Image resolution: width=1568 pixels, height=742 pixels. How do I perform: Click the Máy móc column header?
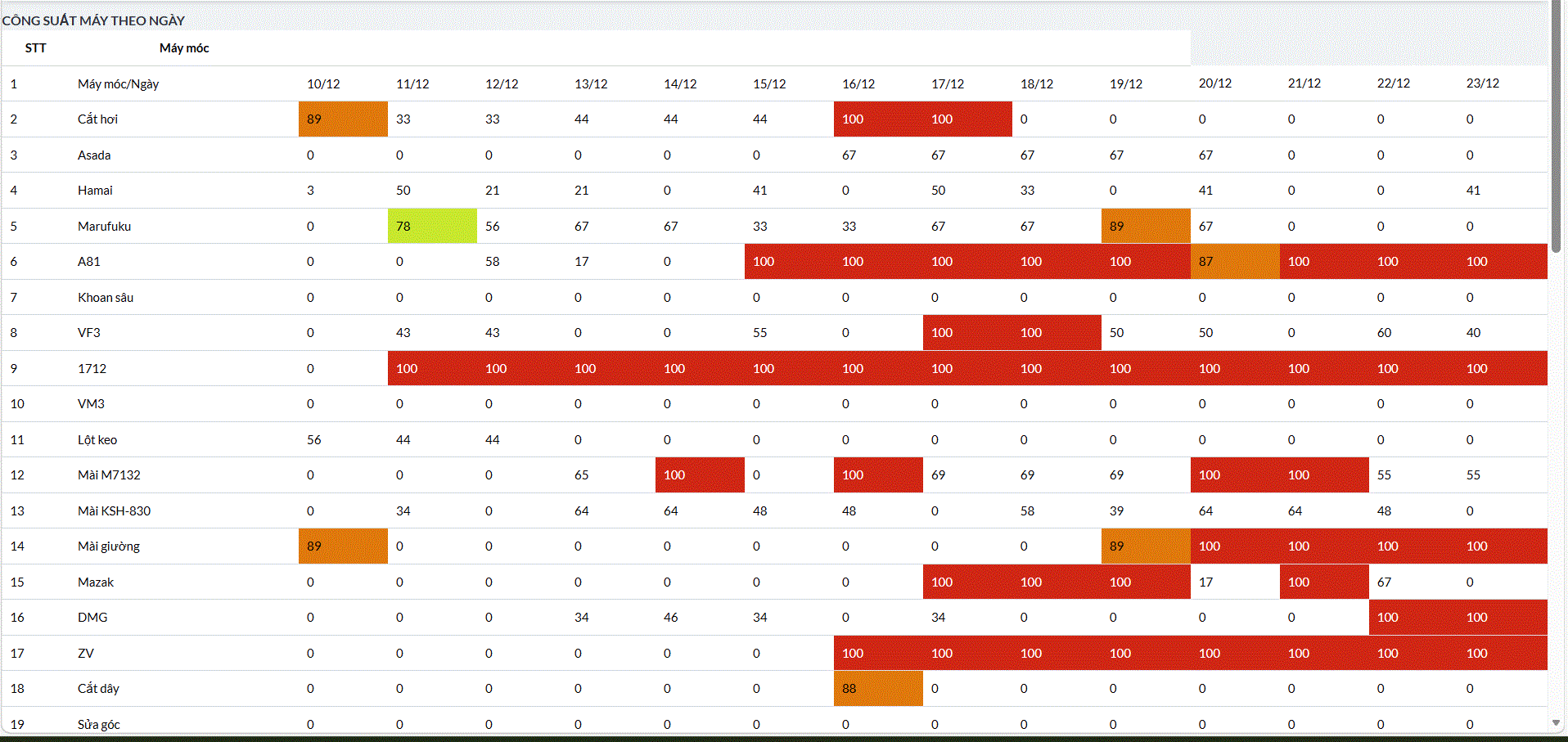point(184,48)
